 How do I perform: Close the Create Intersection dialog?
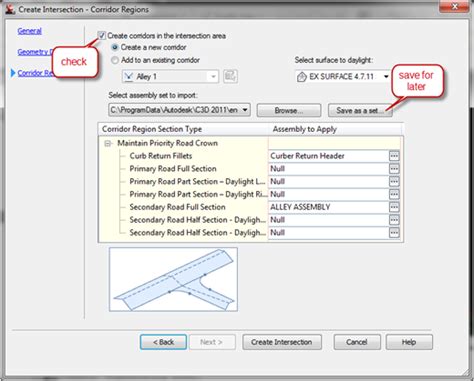point(454,6)
